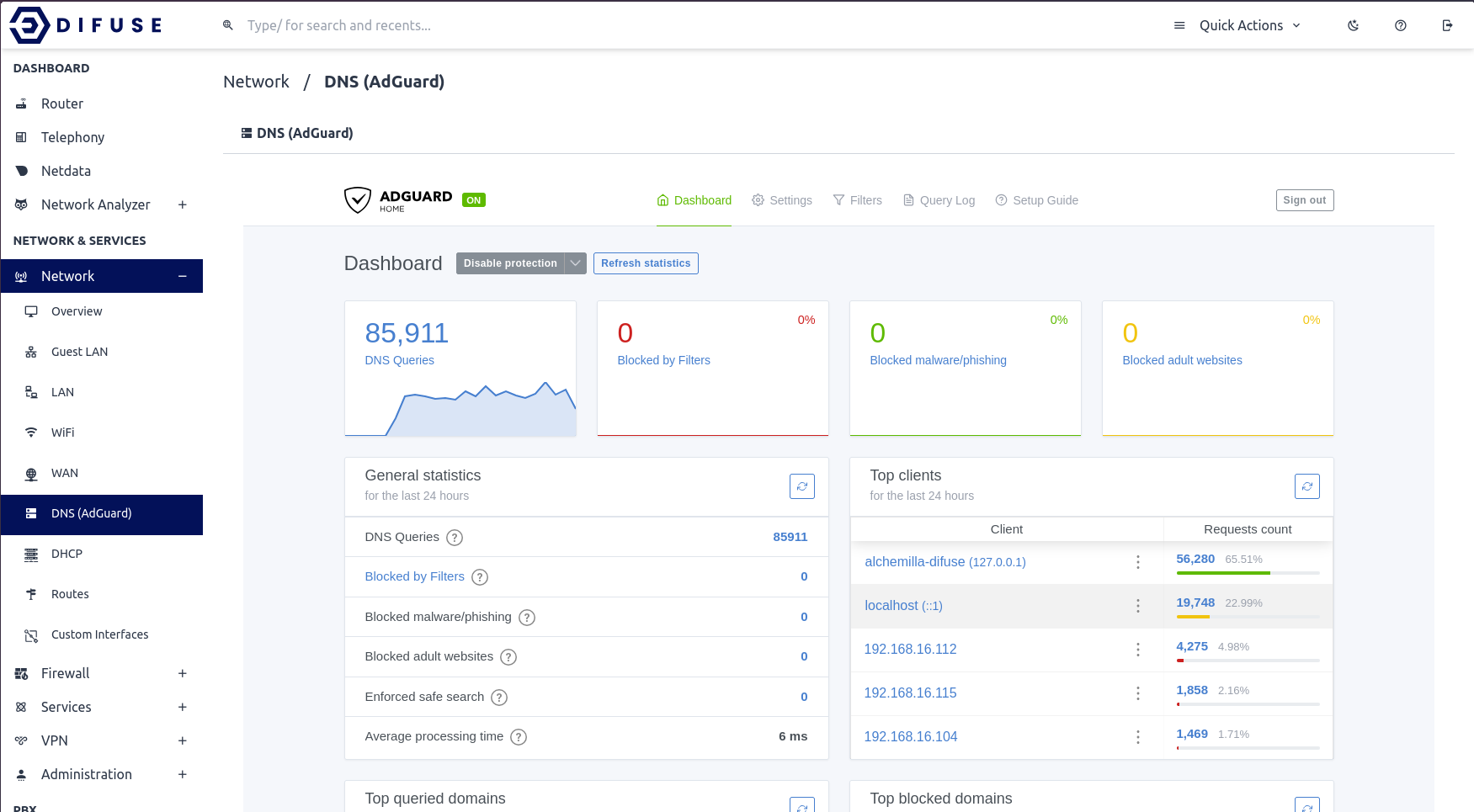
Task: Open Router in the sidebar
Action: click(62, 103)
